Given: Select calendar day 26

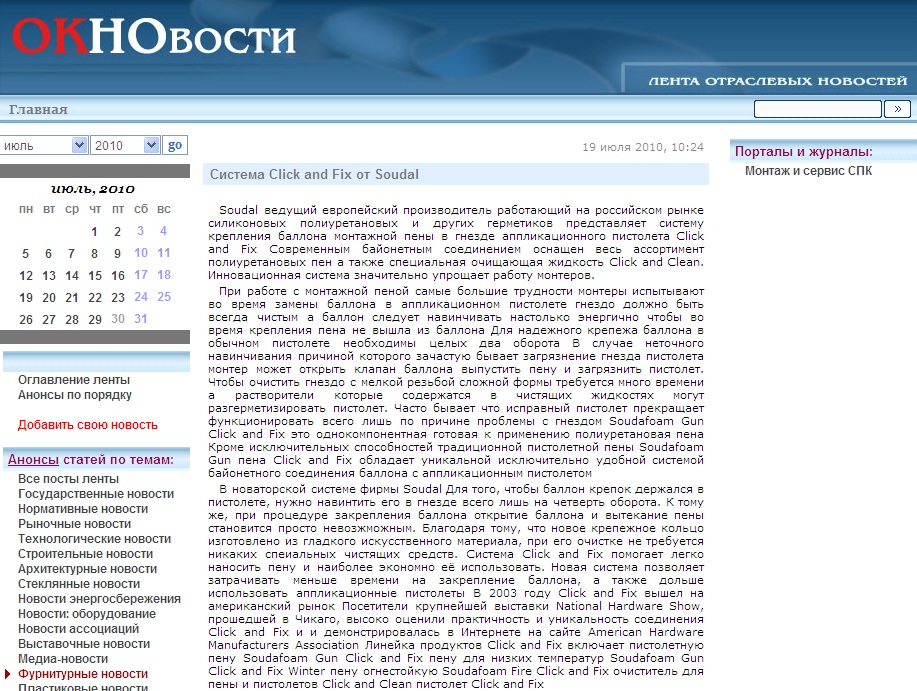Looking at the screenshot, I should 26,320.
